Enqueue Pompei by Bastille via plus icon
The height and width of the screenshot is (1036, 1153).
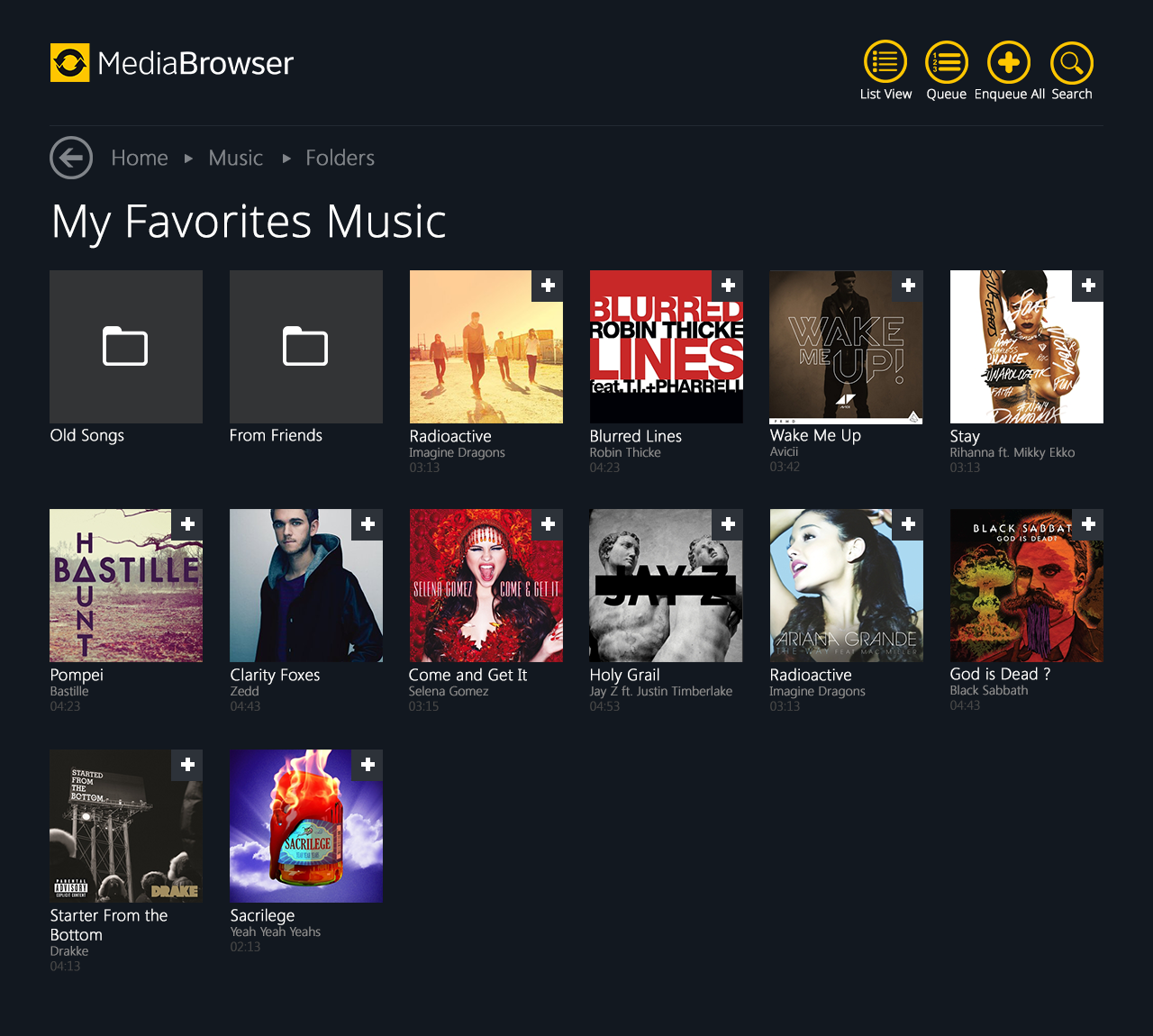pos(187,524)
